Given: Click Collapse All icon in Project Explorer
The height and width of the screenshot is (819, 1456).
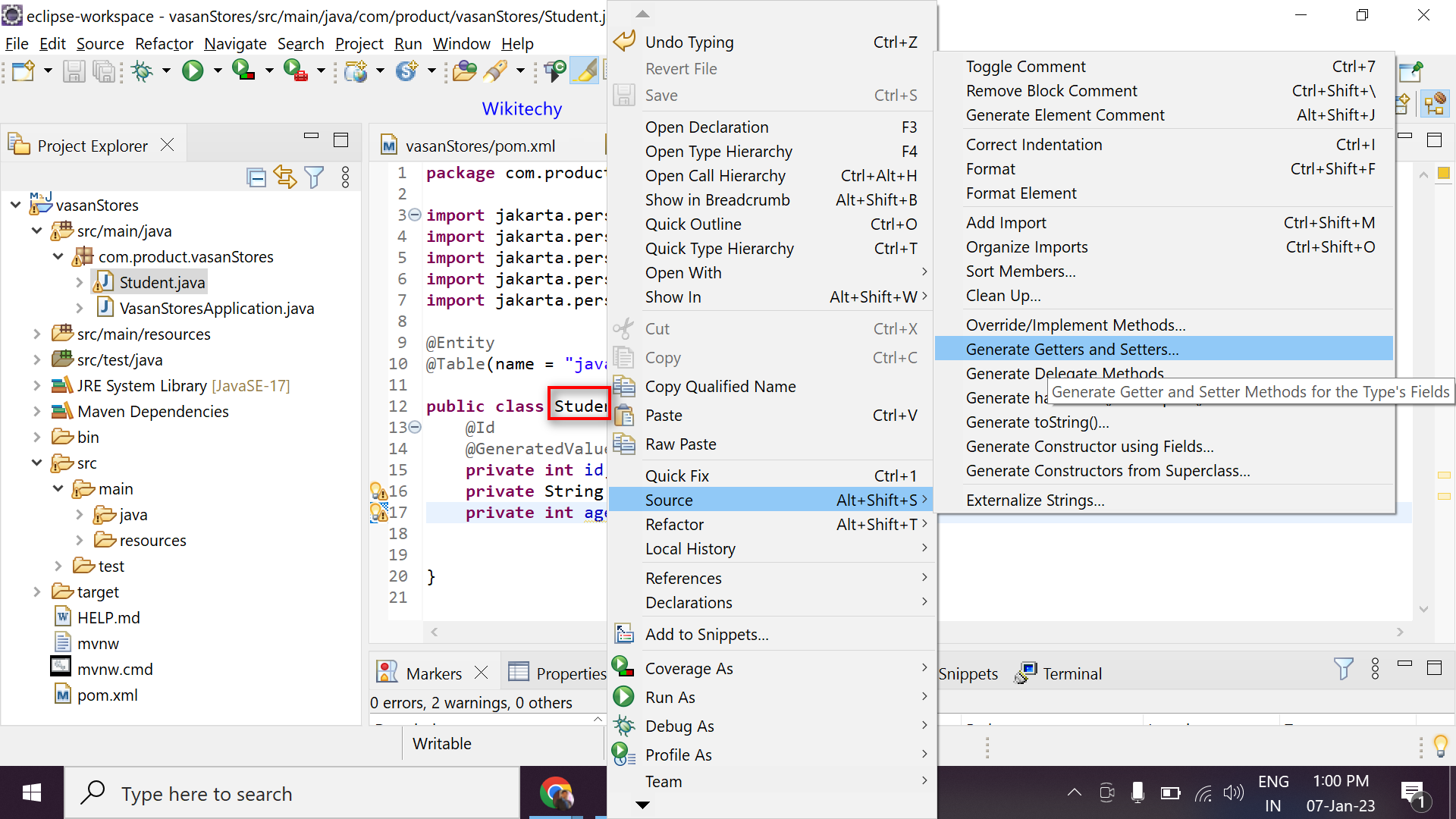Looking at the screenshot, I should coord(256,177).
